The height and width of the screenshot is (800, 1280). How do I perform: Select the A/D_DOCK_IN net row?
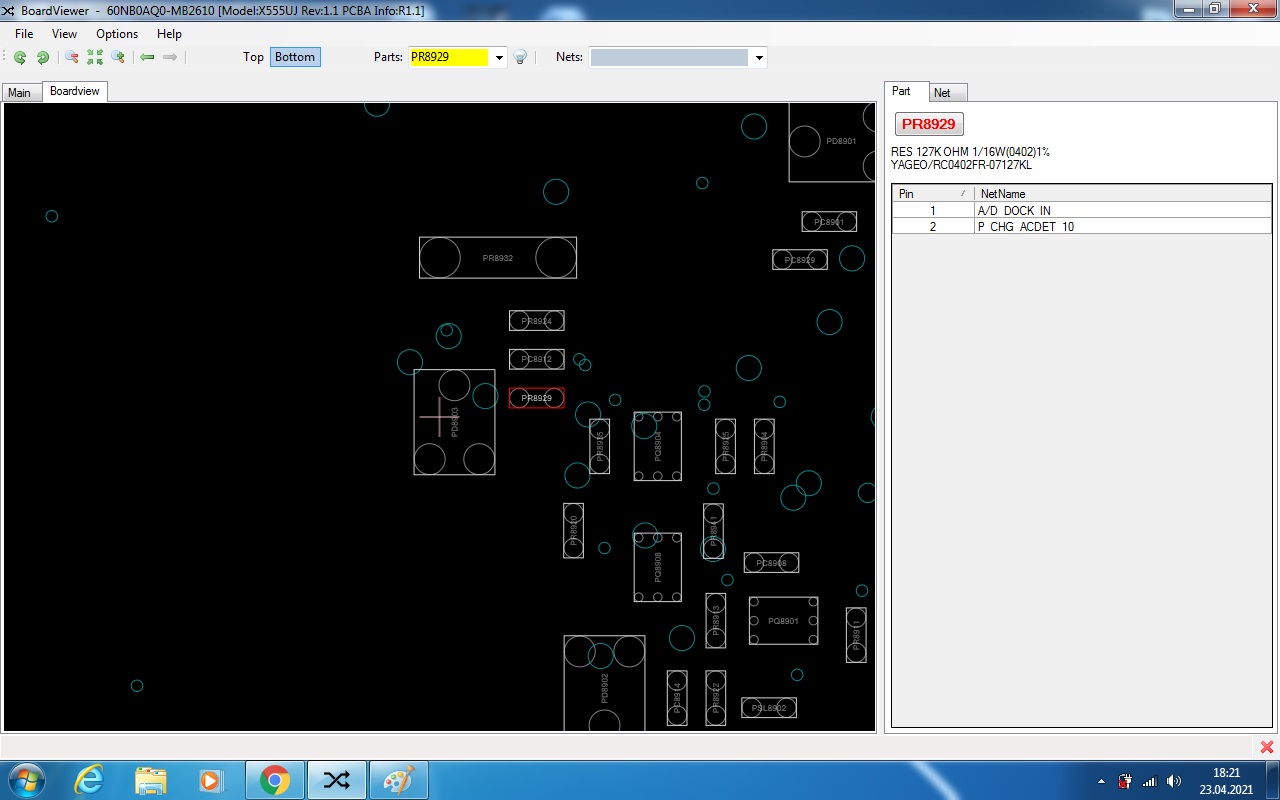[x=1082, y=210]
